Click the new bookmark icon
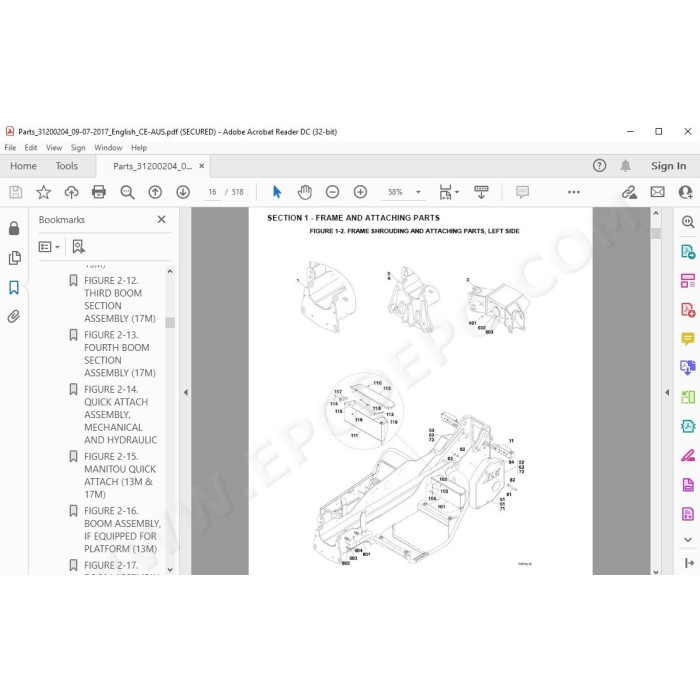 point(79,246)
